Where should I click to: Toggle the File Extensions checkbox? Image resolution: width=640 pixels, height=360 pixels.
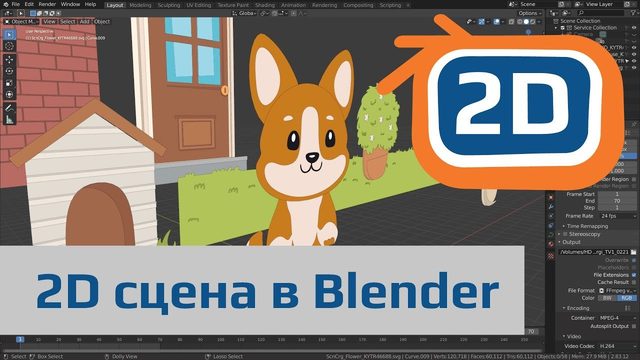click(634, 275)
